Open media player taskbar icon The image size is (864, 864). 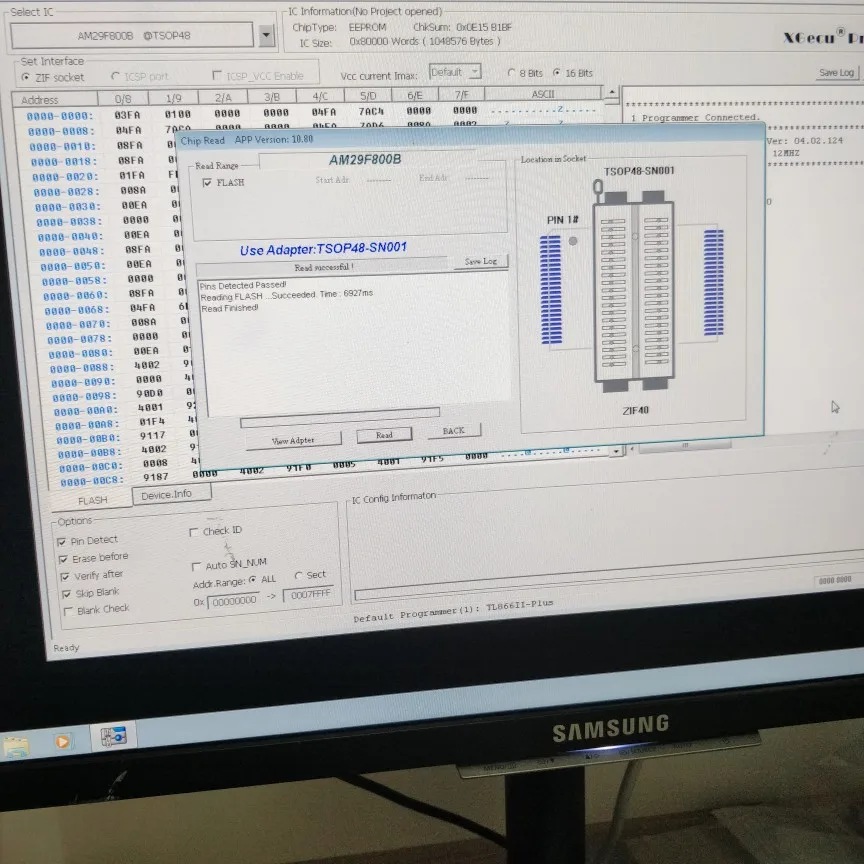pos(63,742)
